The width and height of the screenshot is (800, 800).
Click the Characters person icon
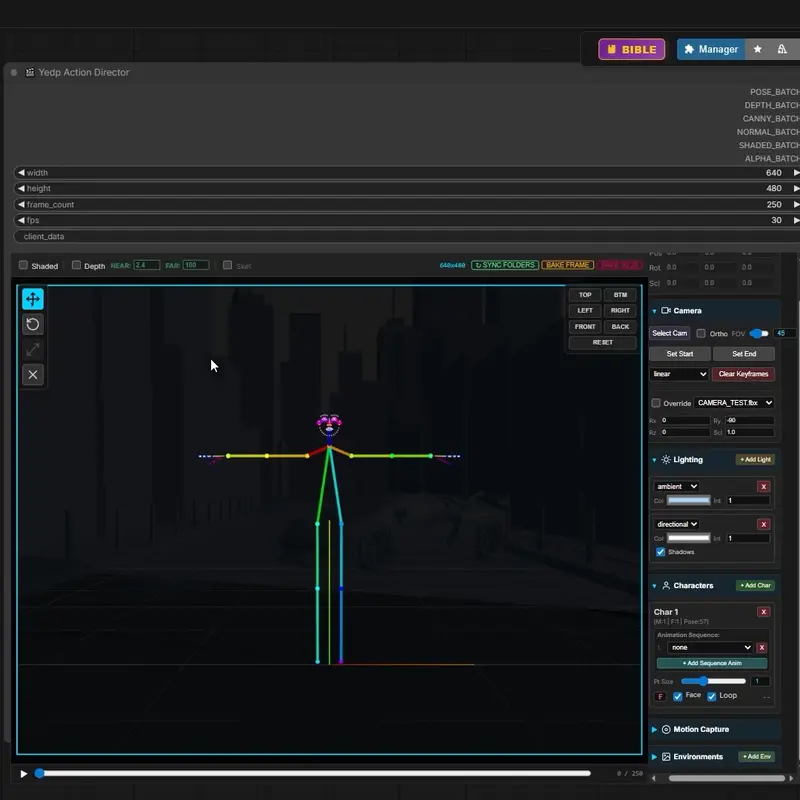[x=666, y=586]
